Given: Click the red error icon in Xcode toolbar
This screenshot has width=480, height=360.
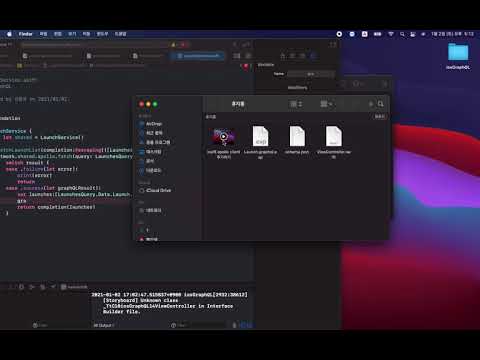Looking at the screenshot, I should click(x=183, y=45).
